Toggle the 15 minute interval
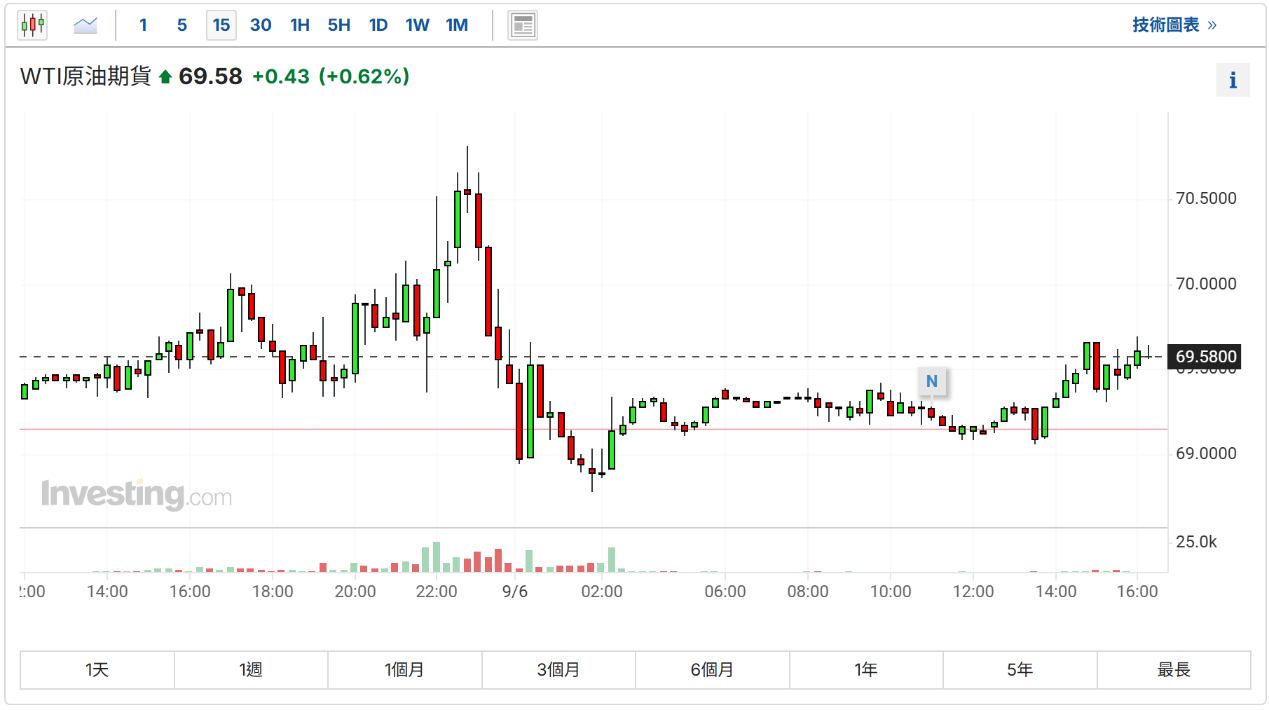Viewport: 1269px width, 710px height. (x=221, y=25)
